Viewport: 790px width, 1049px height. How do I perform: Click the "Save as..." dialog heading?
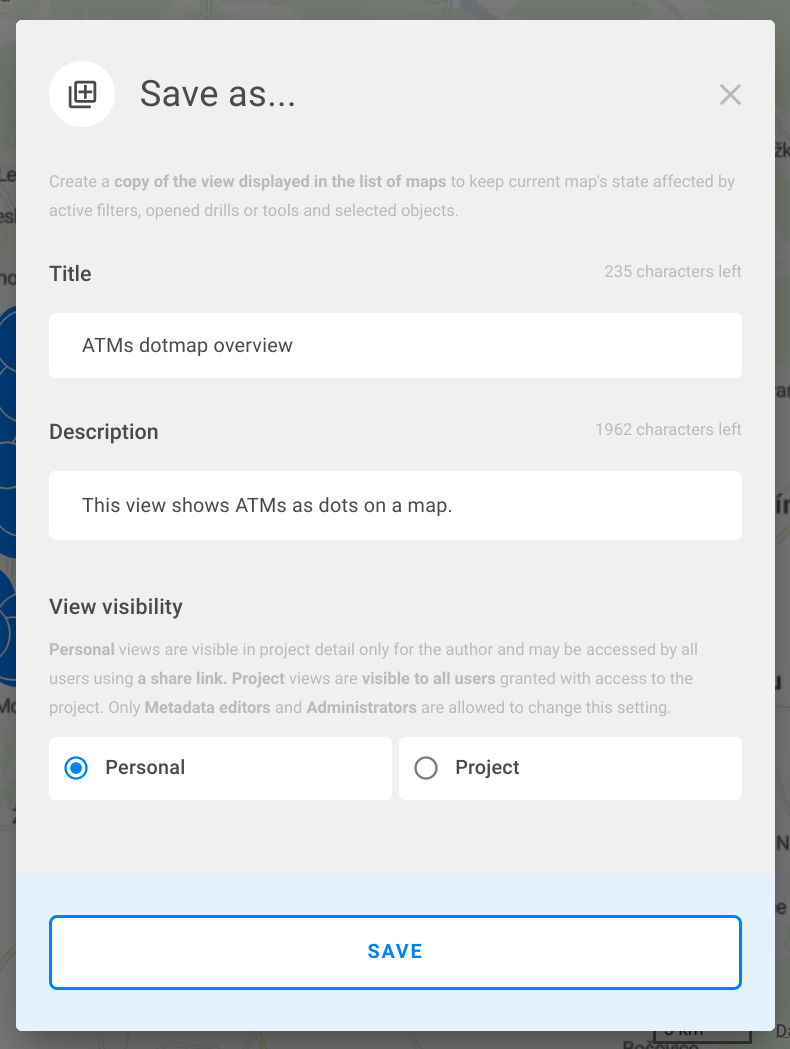click(217, 95)
